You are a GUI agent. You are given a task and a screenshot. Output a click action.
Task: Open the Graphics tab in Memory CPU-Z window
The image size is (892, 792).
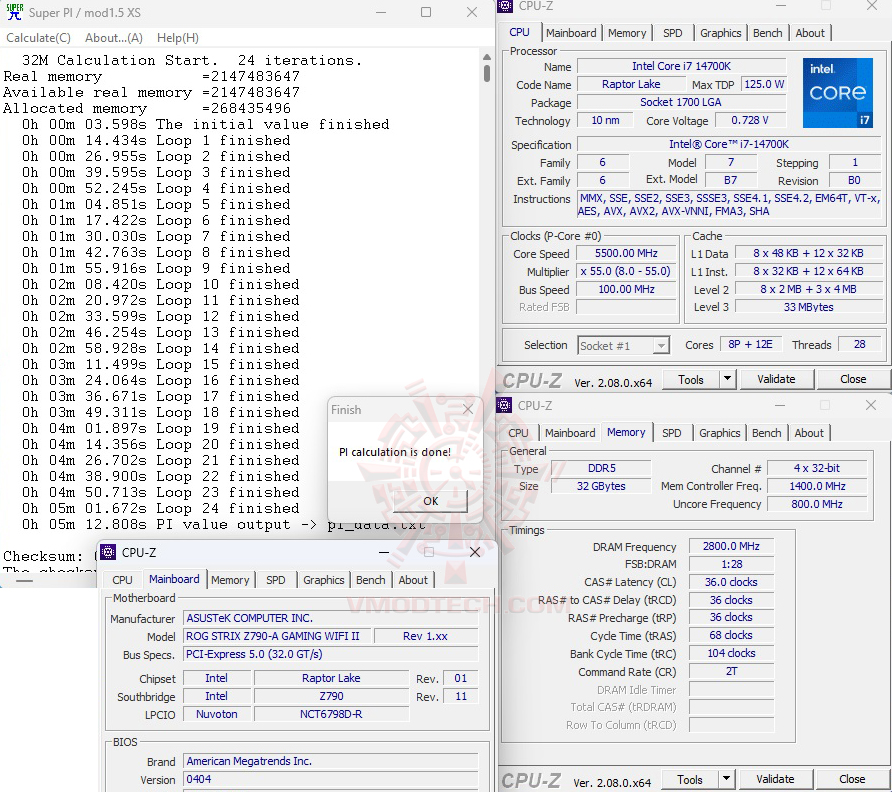pos(719,433)
